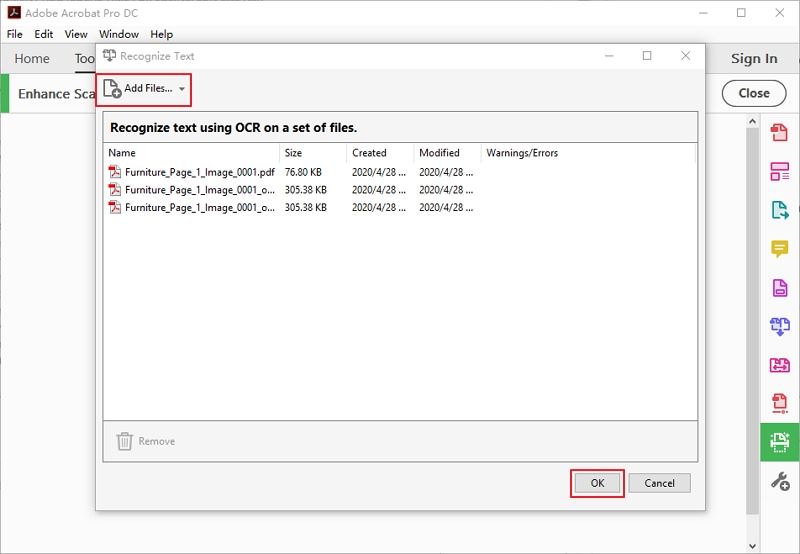Select the green Enhance Scans tool icon
This screenshot has width=800, height=554.
780,442
